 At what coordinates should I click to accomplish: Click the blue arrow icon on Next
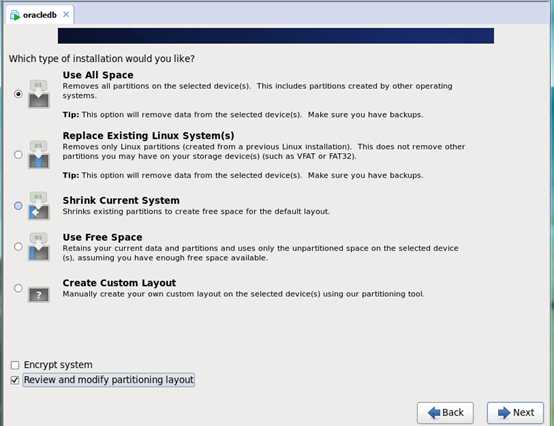click(x=503, y=413)
